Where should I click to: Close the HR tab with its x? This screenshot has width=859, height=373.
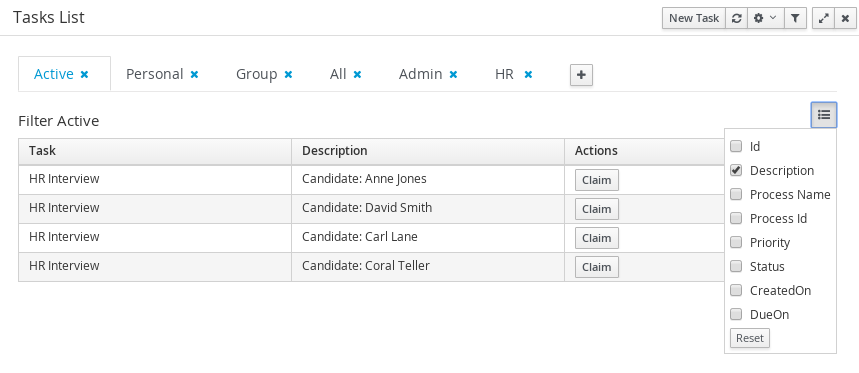click(528, 74)
